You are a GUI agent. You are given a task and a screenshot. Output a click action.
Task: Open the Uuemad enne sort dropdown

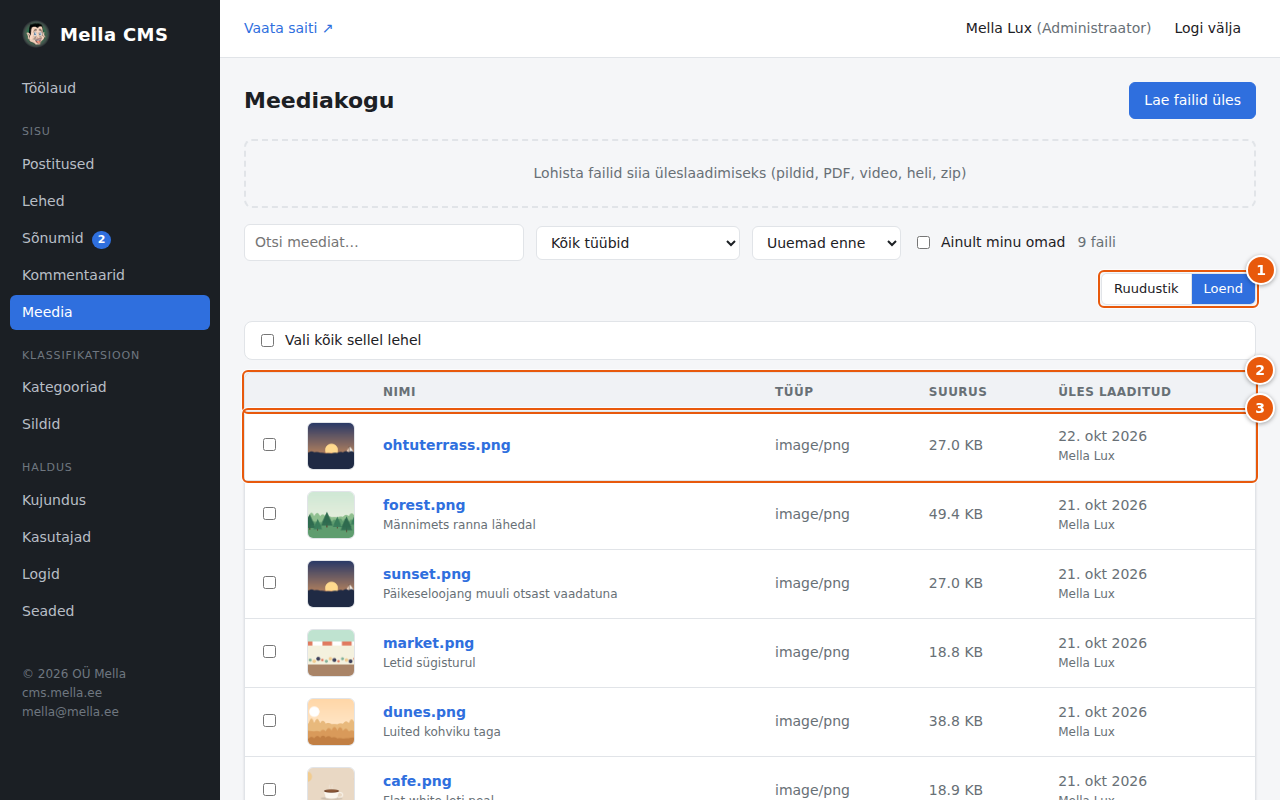[826, 243]
